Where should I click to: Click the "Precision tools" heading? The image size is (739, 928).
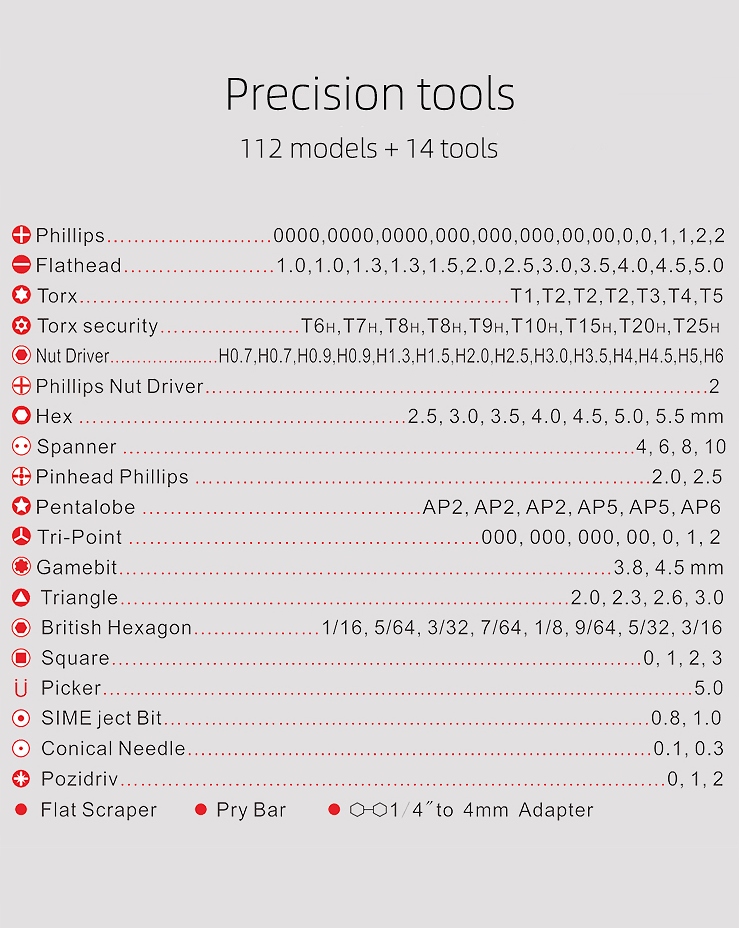pyautogui.click(x=369, y=94)
